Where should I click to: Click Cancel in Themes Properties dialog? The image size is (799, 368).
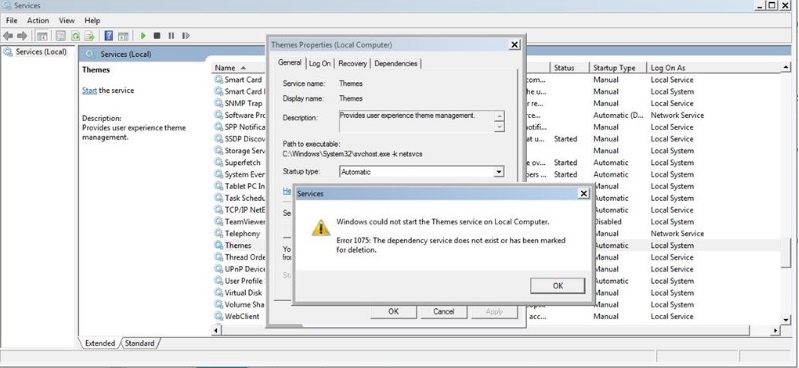443,311
